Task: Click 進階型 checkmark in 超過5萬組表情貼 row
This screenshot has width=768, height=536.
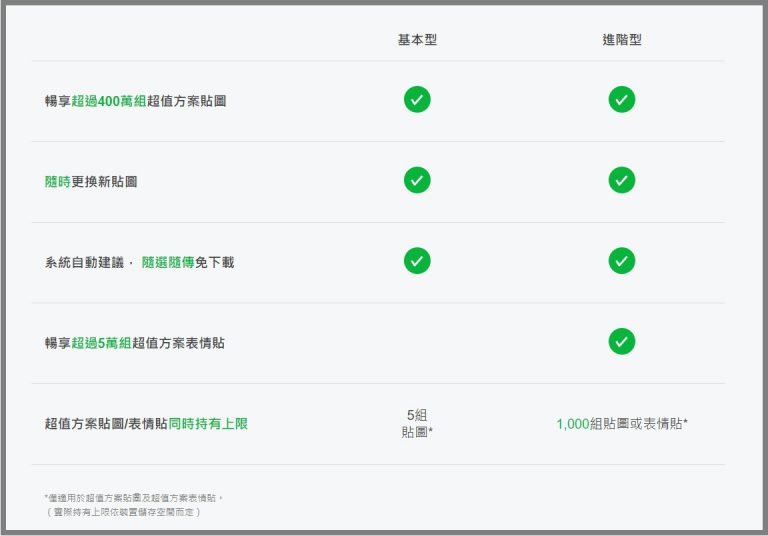Action: pos(621,342)
